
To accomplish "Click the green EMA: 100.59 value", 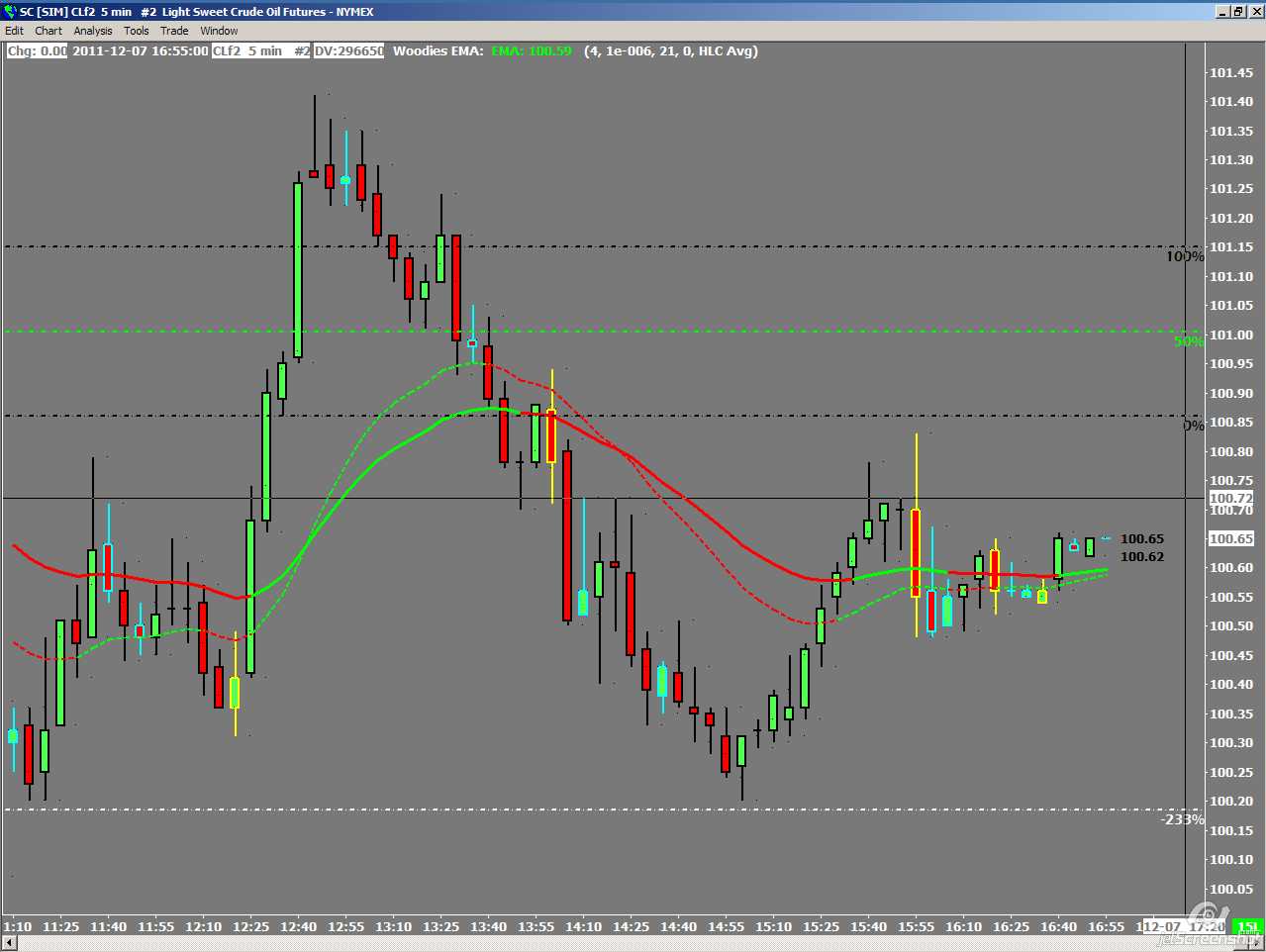I will [532, 51].
